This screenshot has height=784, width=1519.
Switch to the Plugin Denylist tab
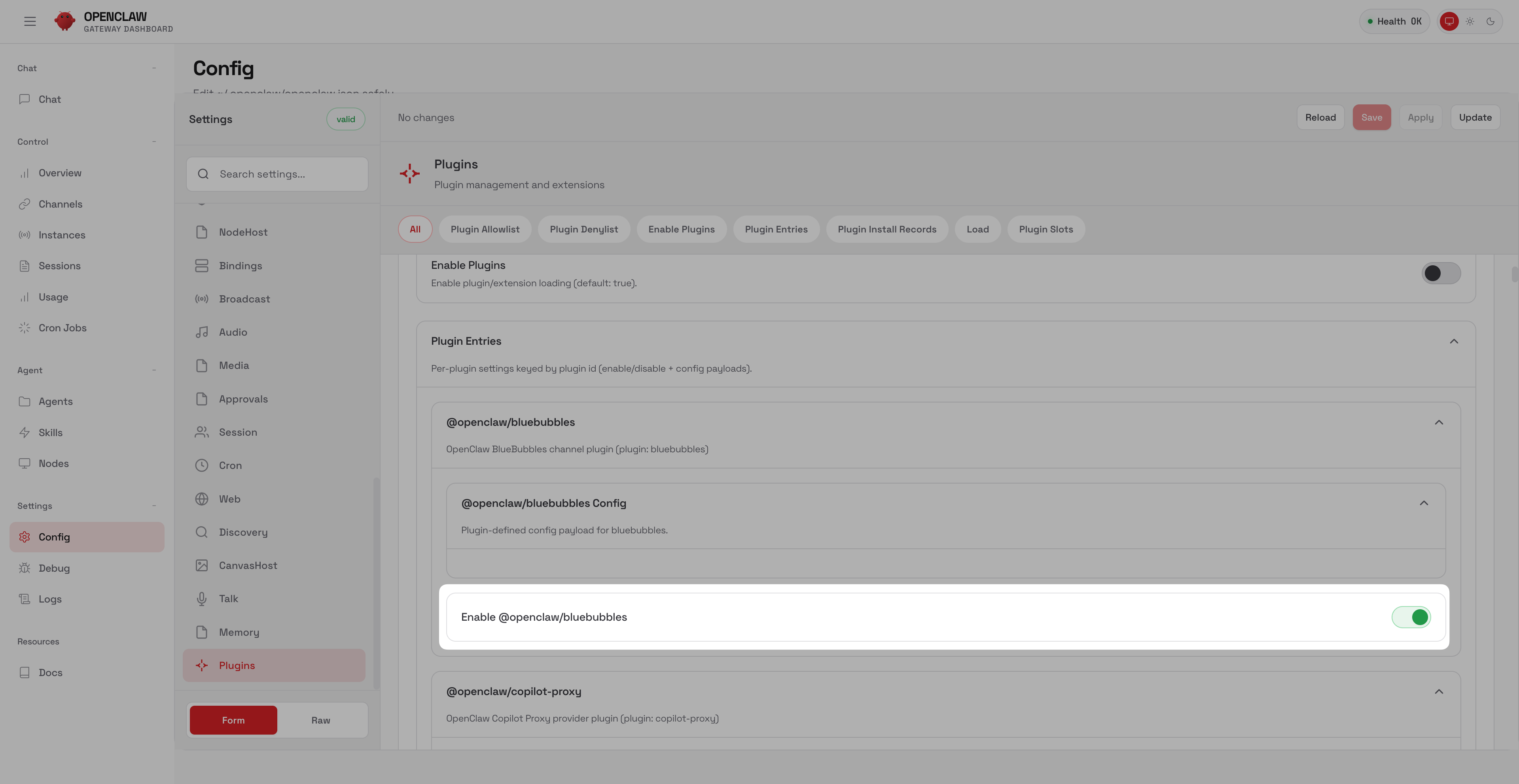[x=584, y=229]
